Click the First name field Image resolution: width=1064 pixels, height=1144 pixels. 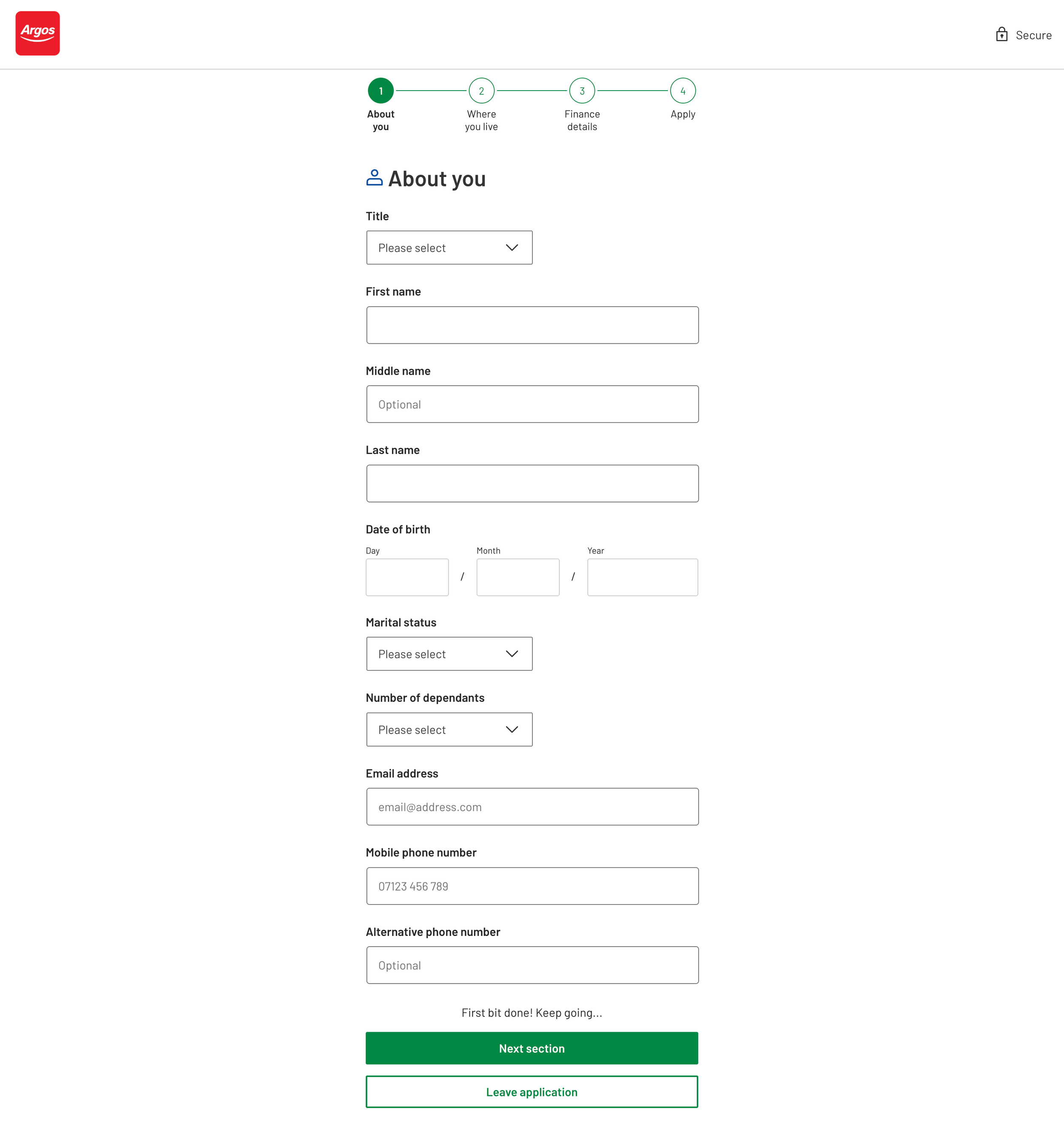[x=532, y=325]
